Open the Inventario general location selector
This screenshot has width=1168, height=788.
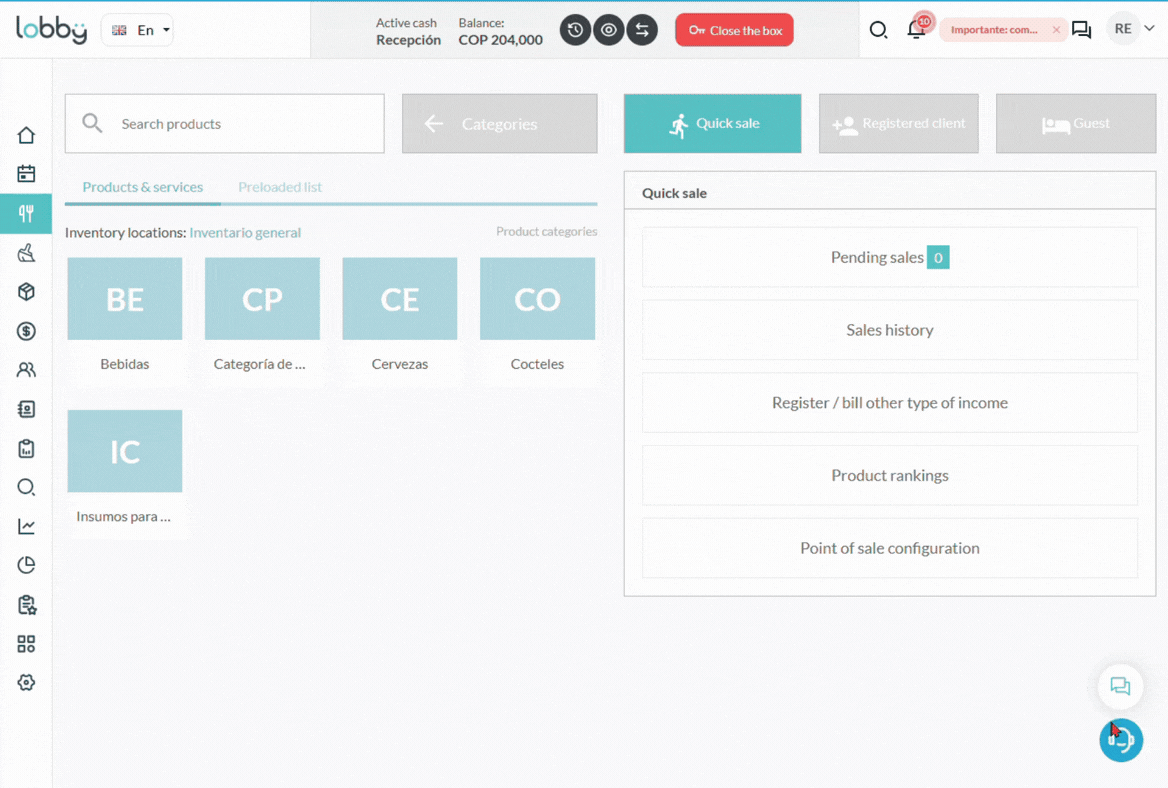click(245, 232)
